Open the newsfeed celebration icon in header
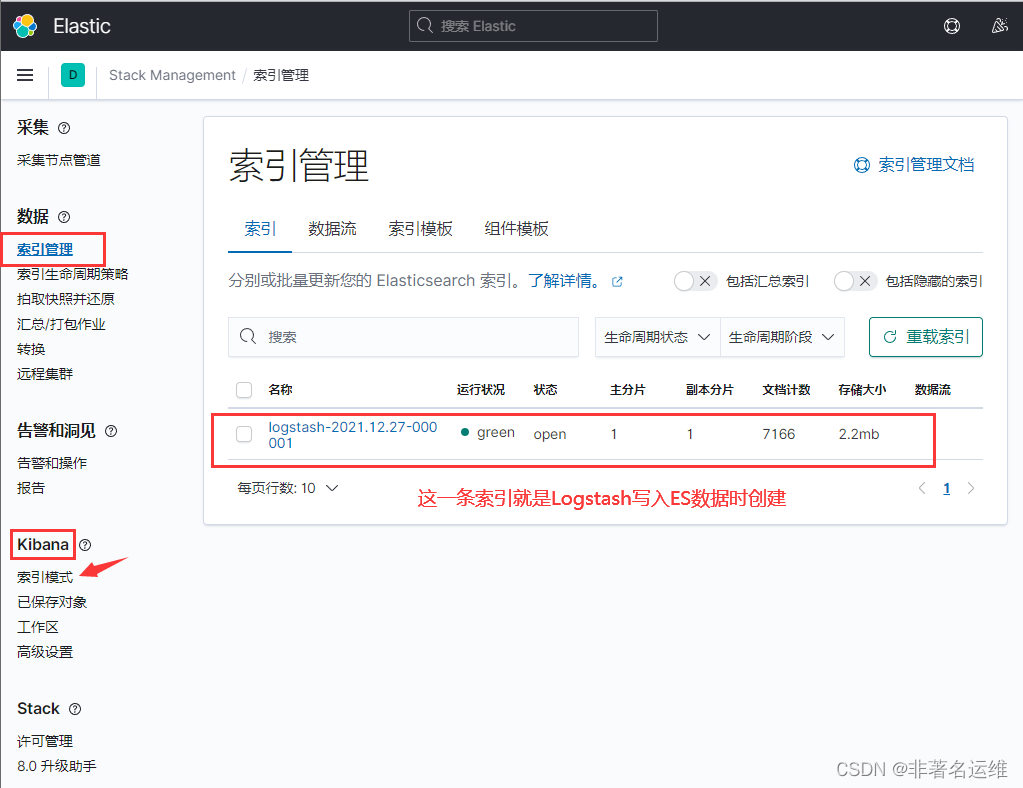The height and width of the screenshot is (788, 1023). (x=999, y=26)
